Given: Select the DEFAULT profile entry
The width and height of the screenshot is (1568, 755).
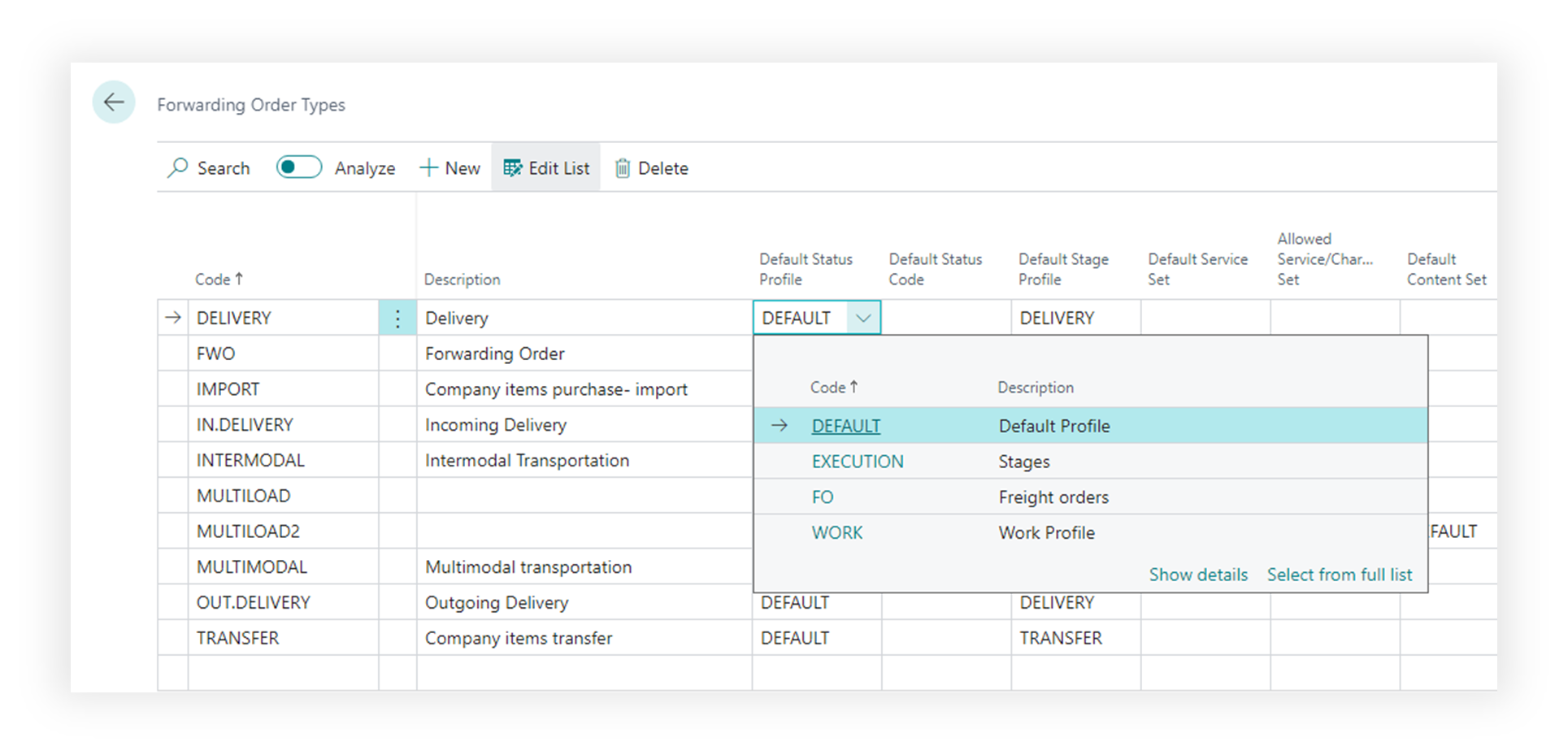Looking at the screenshot, I should pyautogui.click(x=845, y=426).
